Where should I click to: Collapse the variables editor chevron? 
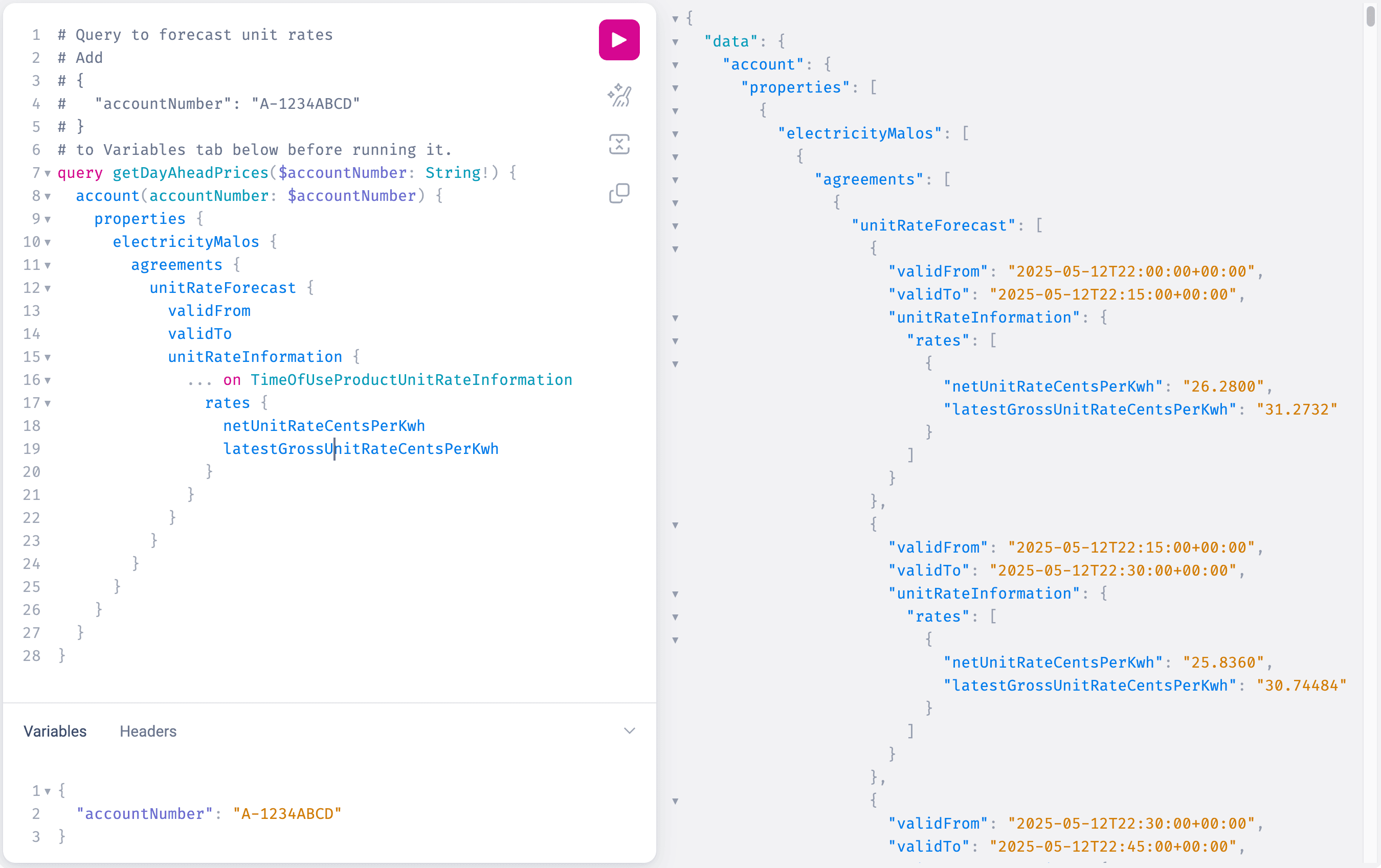[629, 730]
